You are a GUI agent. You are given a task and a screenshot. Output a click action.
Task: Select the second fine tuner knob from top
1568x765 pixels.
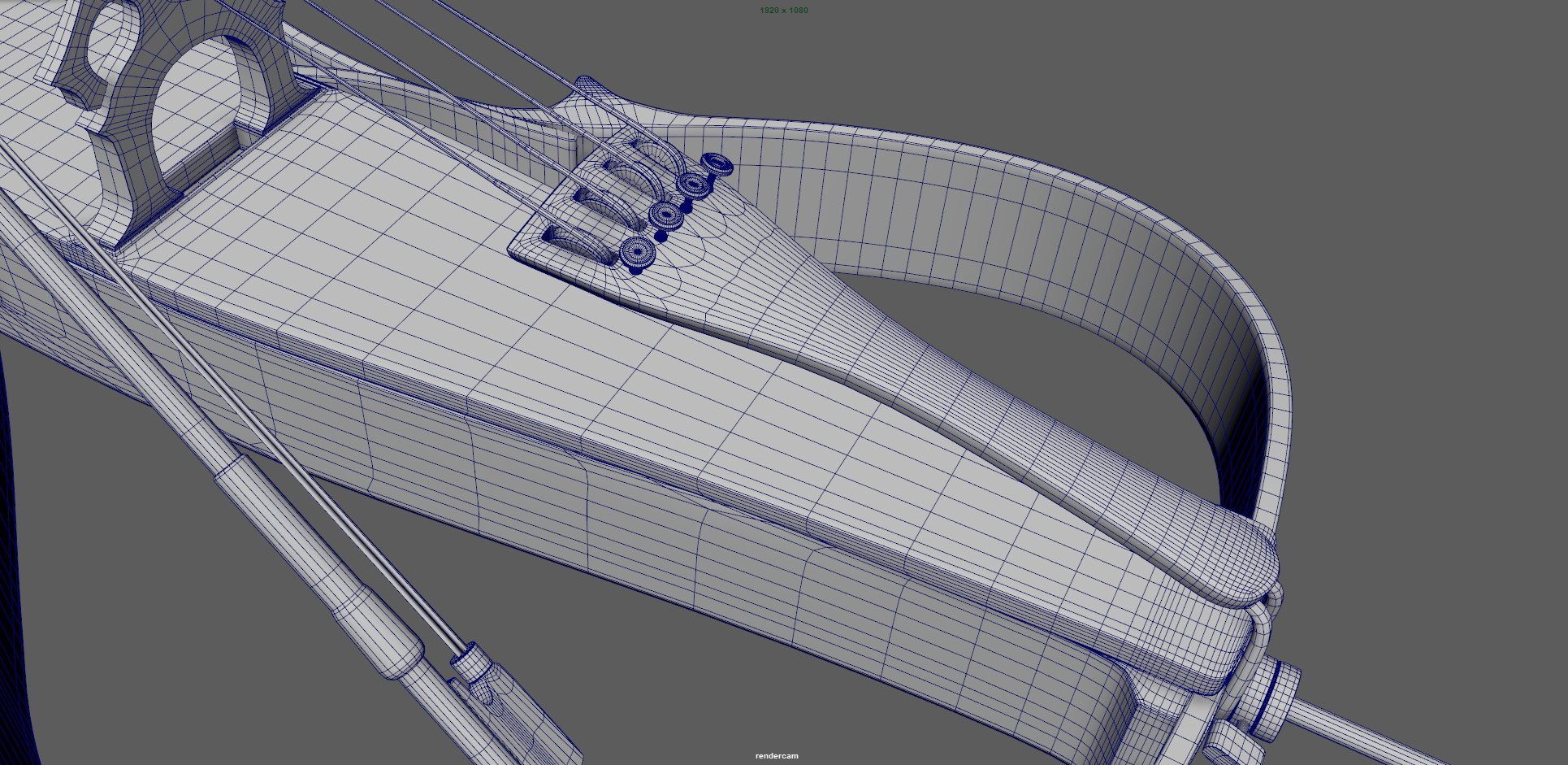pos(694,185)
